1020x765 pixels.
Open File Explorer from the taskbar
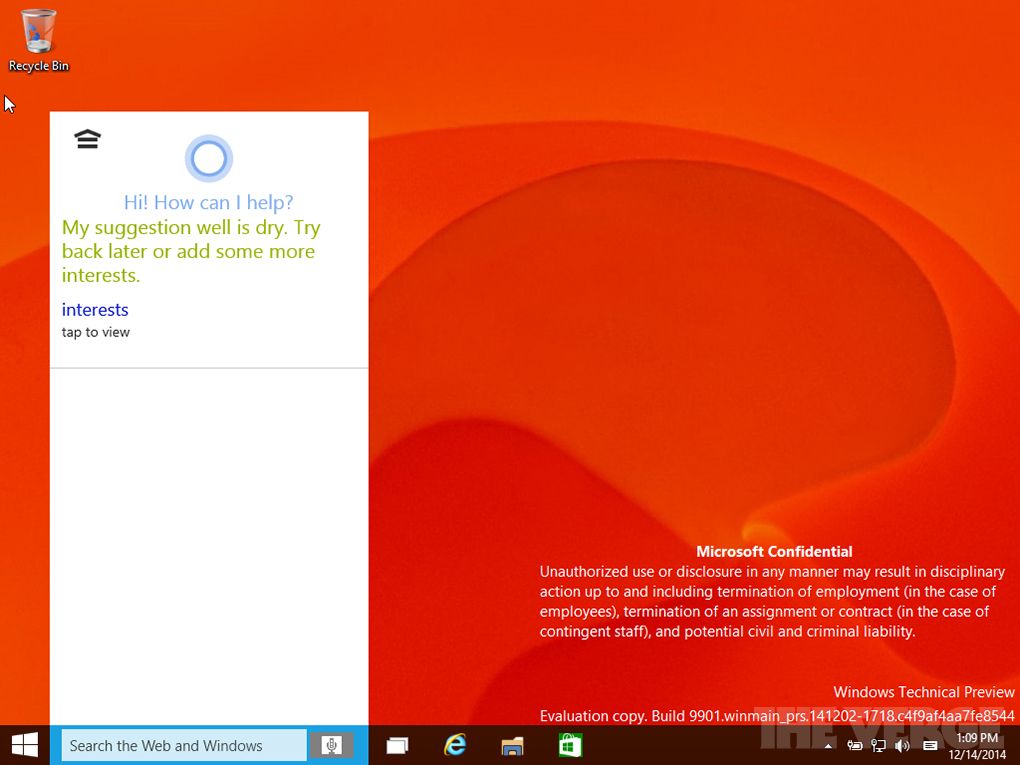pos(513,745)
